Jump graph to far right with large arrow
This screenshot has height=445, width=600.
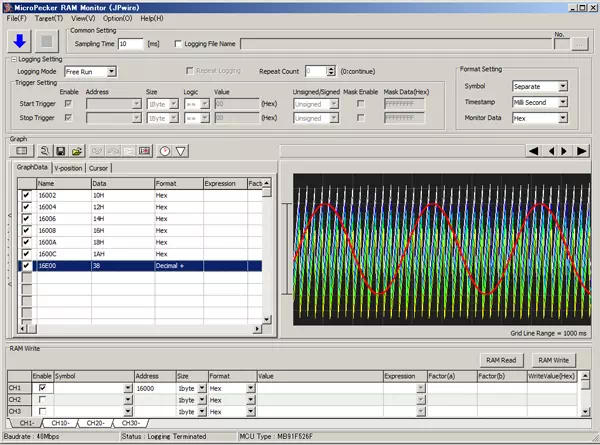pyautogui.click(x=581, y=151)
